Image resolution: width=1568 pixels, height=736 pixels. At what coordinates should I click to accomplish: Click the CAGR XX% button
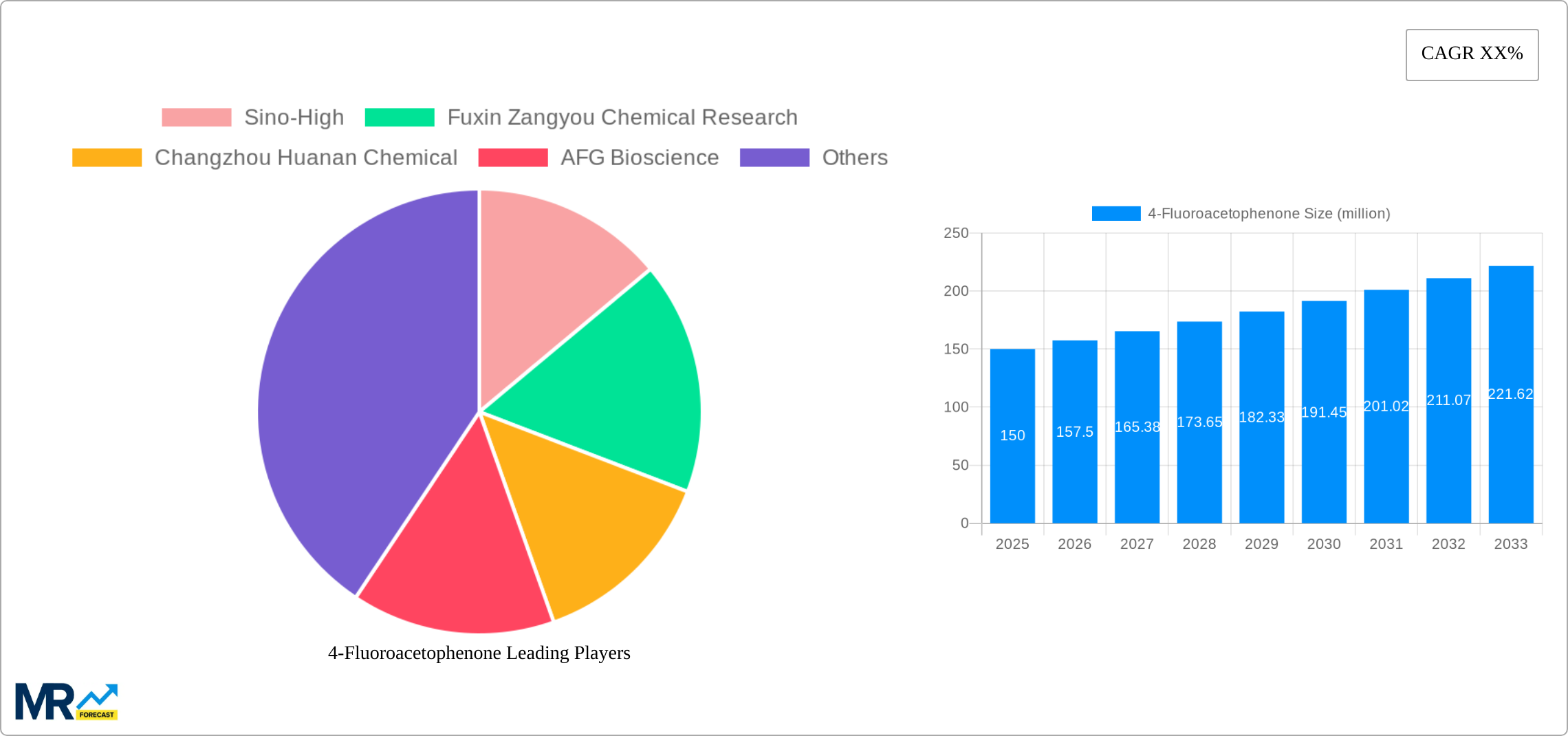click(x=1471, y=54)
